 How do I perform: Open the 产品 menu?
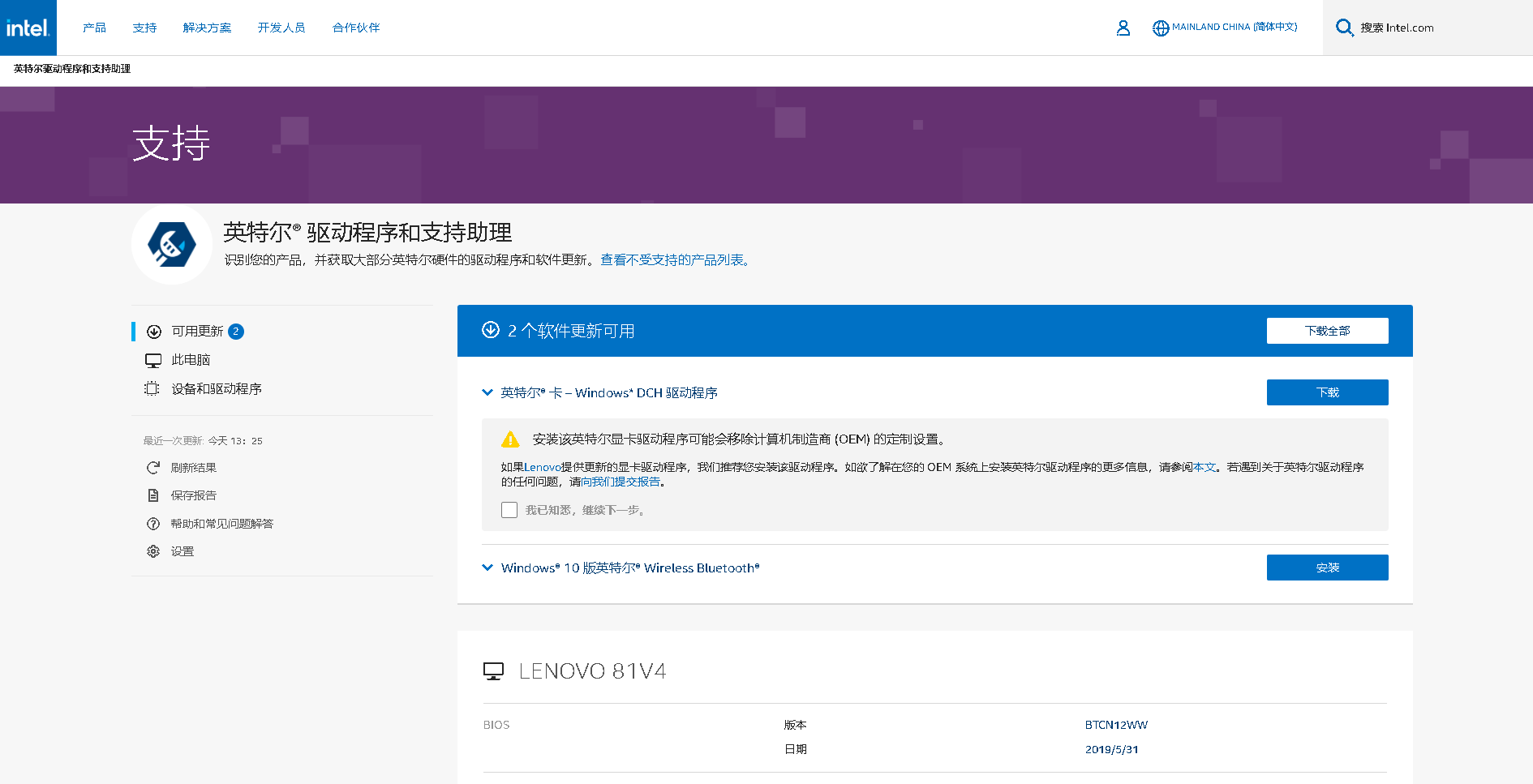point(94,28)
